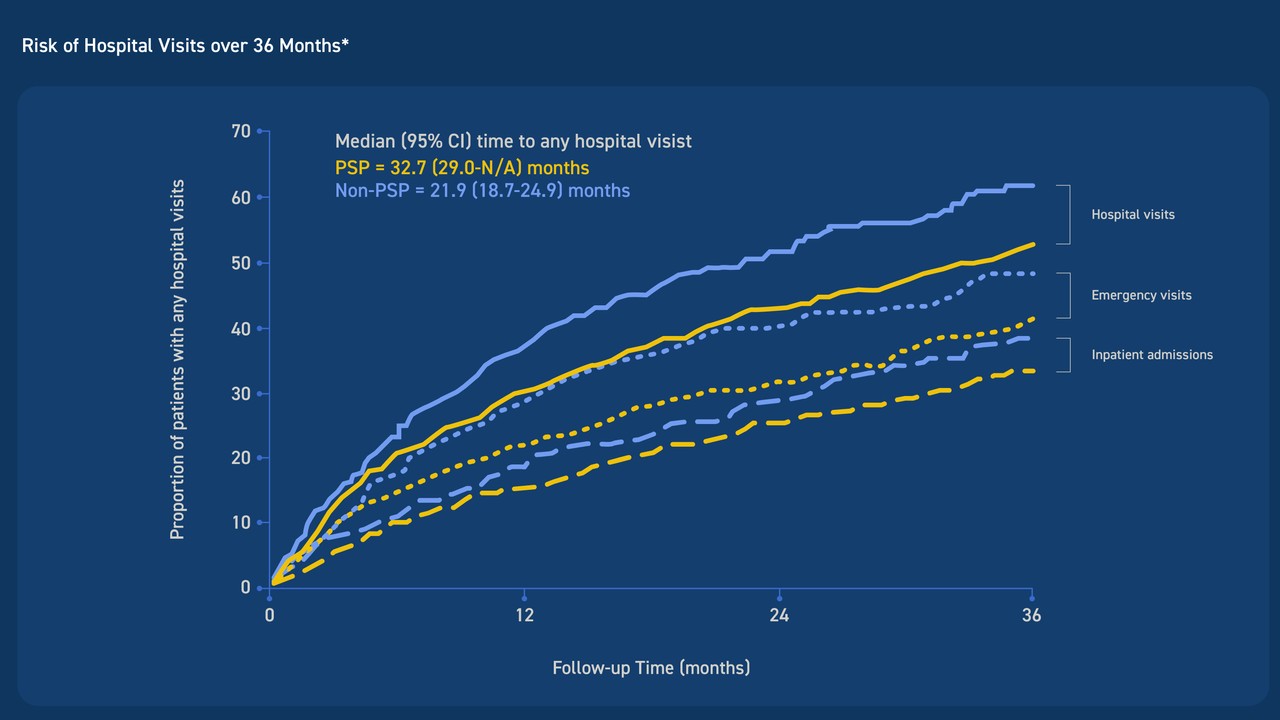Image resolution: width=1280 pixels, height=720 pixels.
Task: Click x-axis tick label 0
Action: (x=270, y=616)
